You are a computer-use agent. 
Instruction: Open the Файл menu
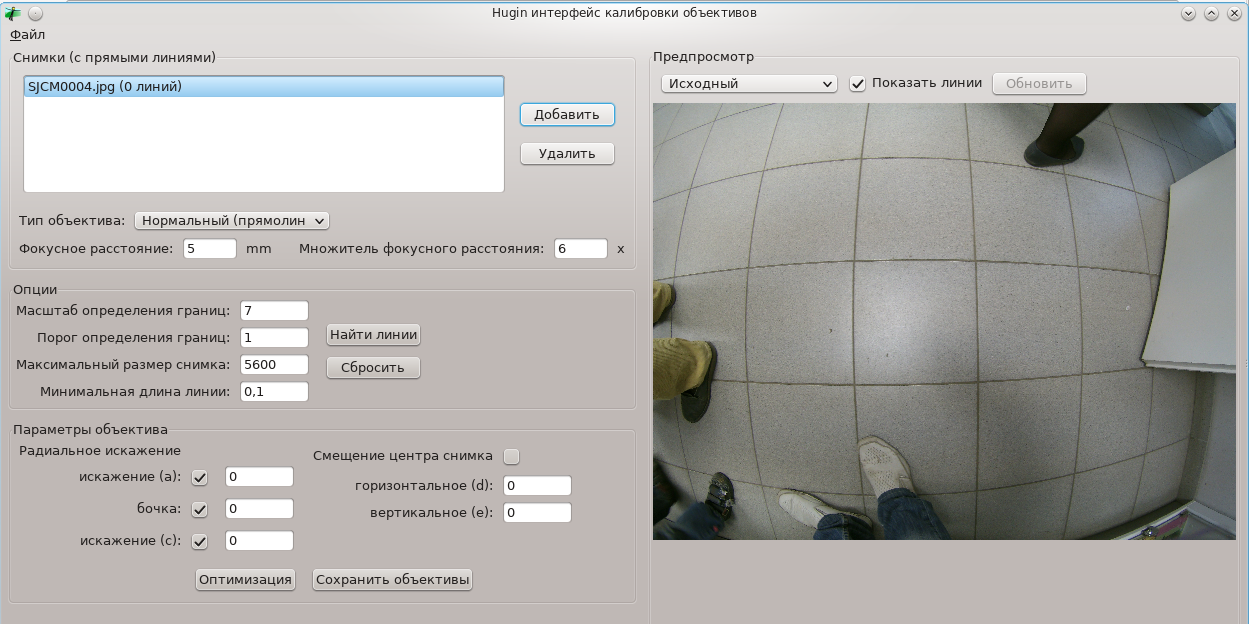coord(27,35)
